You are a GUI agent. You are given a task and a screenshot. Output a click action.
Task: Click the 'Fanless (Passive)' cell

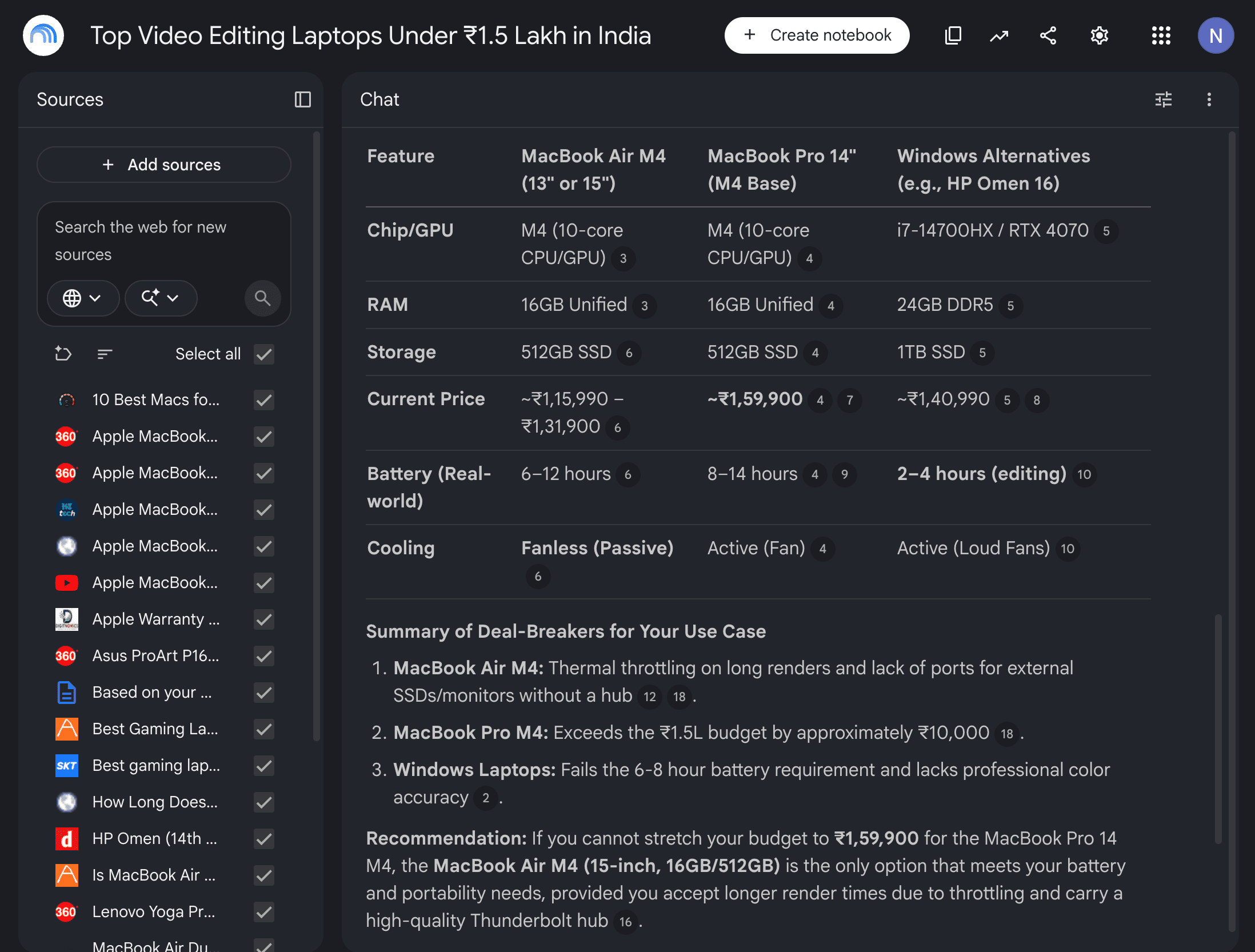click(597, 548)
